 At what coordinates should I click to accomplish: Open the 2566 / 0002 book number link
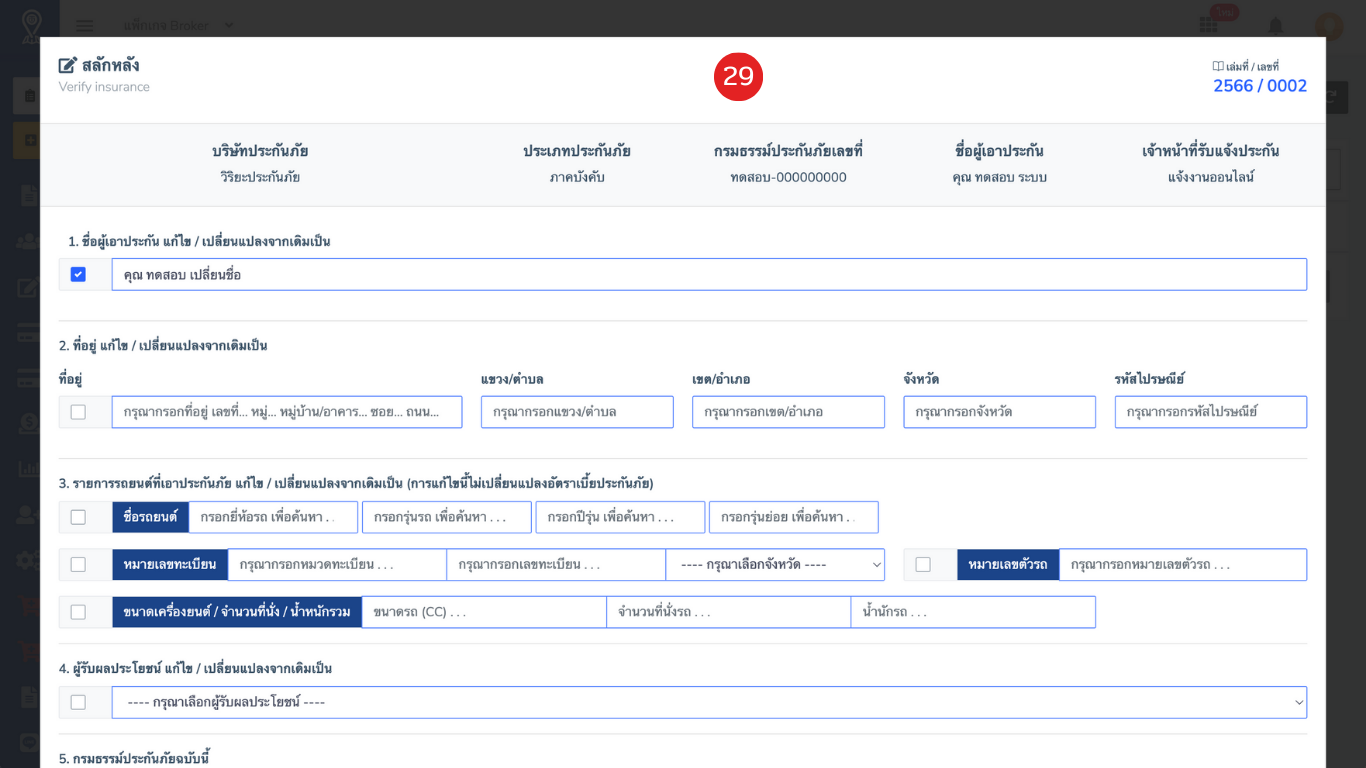1260,86
